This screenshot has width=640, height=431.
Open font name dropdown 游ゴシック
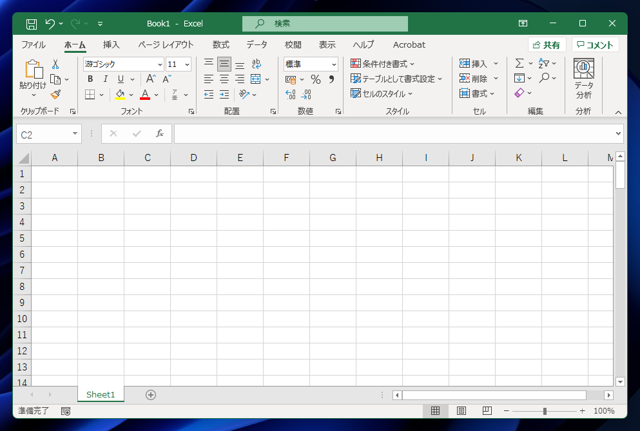click(x=160, y=64)
